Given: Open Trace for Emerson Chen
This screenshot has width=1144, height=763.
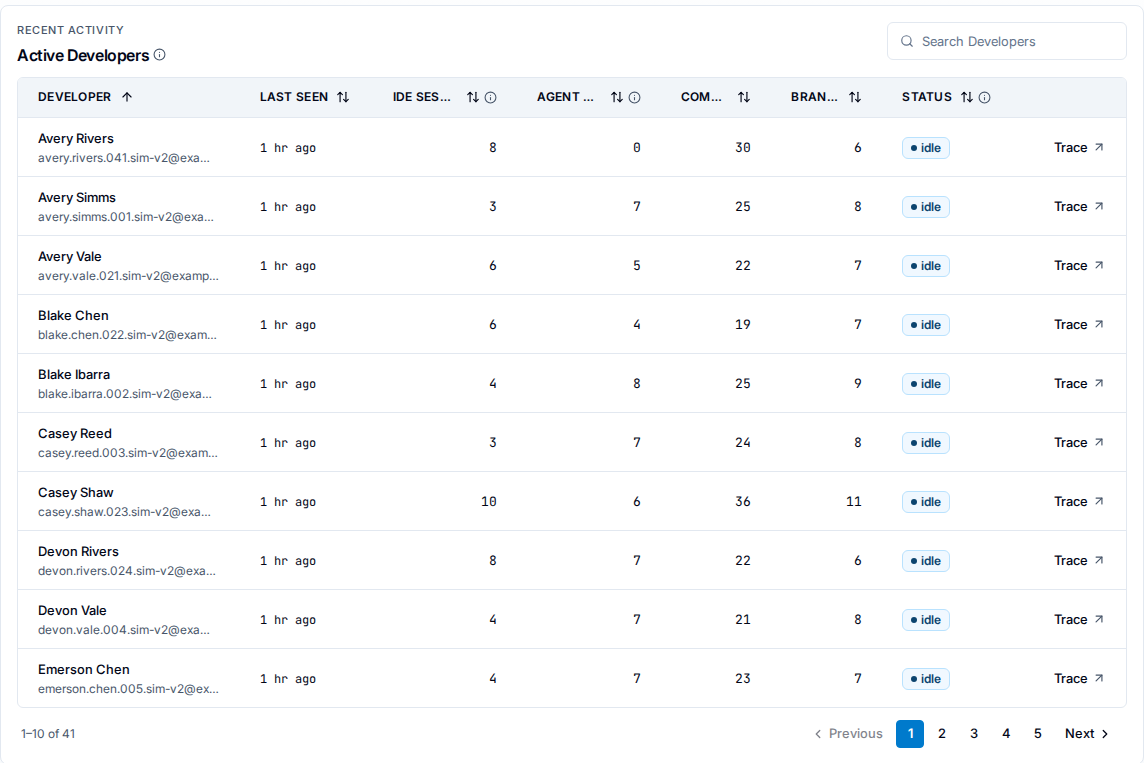Looking at the screenshot, I should [1078, 679].
